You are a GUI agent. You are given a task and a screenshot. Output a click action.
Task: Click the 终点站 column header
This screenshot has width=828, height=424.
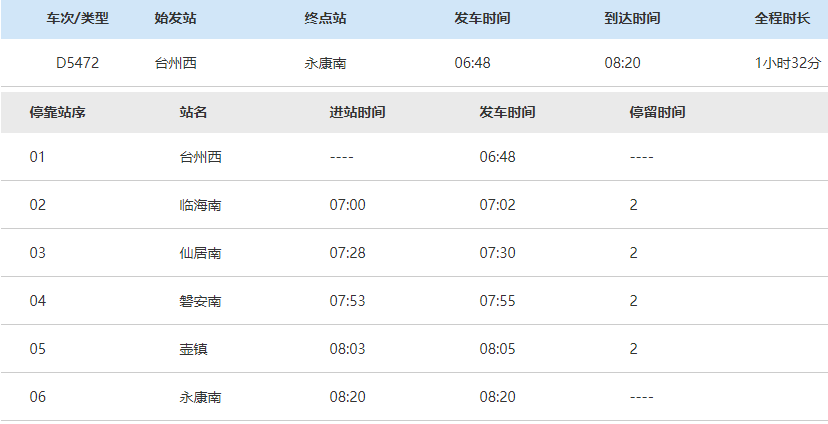[x=326, y=19]
